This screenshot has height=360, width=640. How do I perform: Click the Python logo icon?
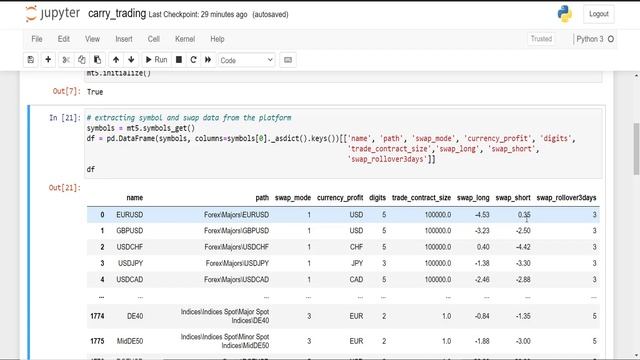pos(565,14)
